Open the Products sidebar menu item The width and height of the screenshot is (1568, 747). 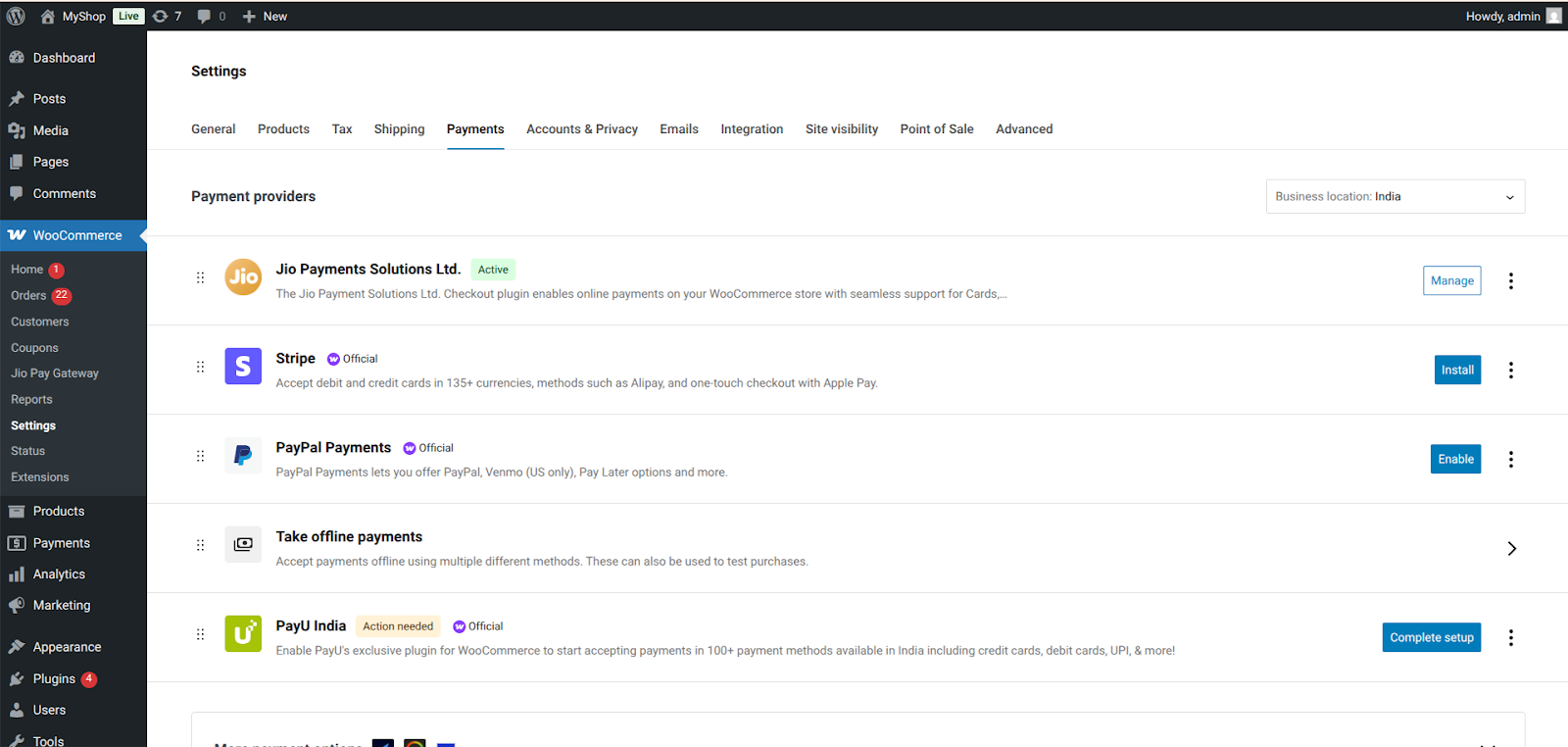click(73, 512)
